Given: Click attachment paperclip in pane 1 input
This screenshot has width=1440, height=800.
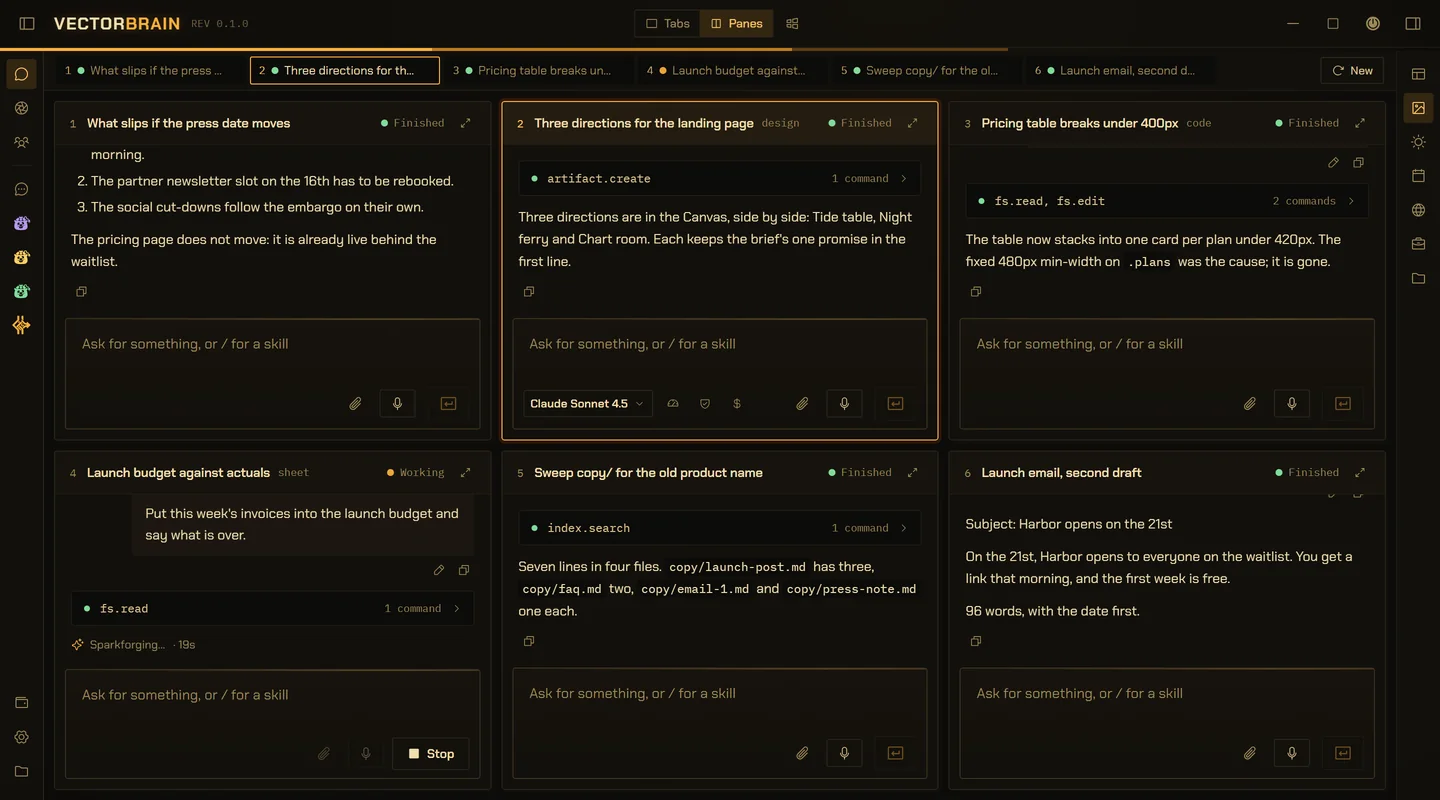Looking at the screenshot, I should pos(355,404).
